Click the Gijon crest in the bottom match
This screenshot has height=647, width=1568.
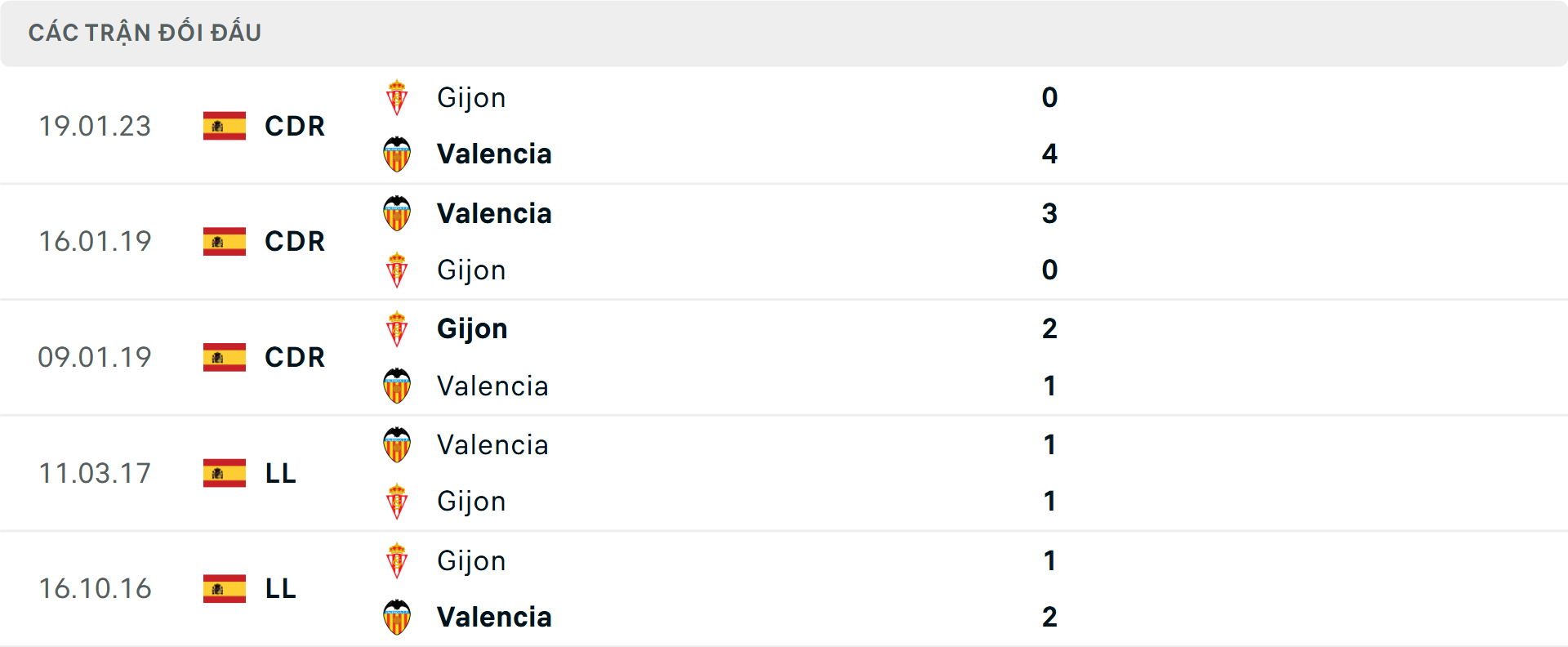[x=398, y=561]
